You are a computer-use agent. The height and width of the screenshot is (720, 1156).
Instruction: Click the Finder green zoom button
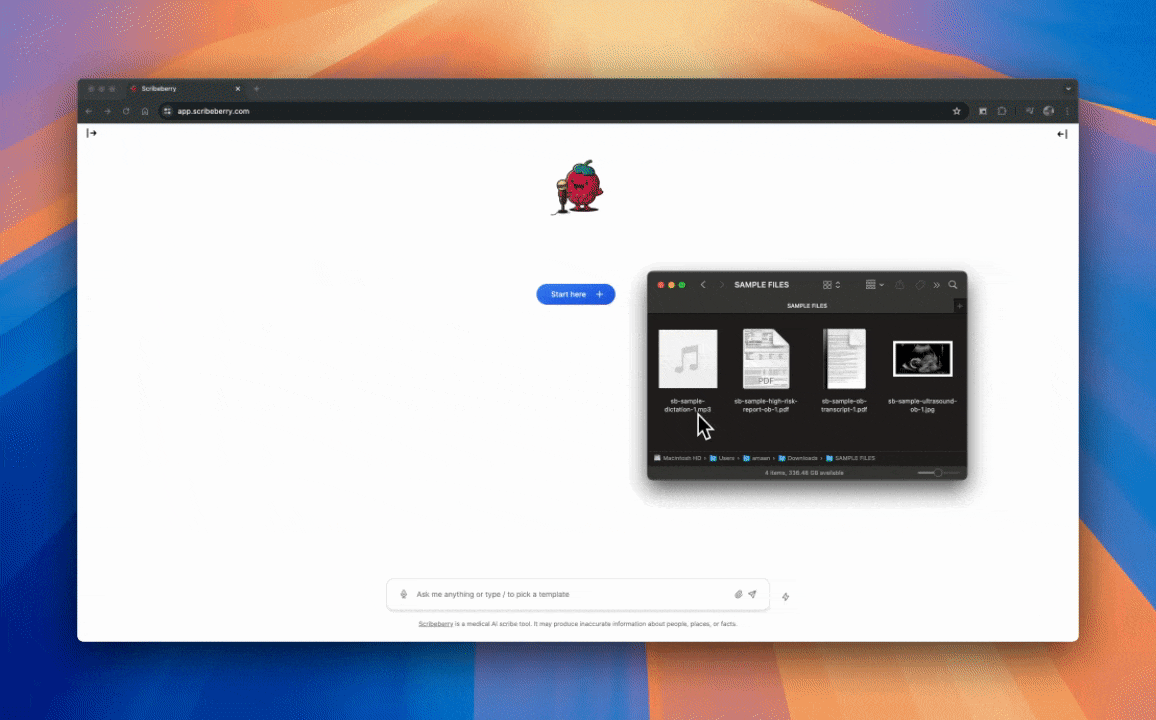point(682,284)
